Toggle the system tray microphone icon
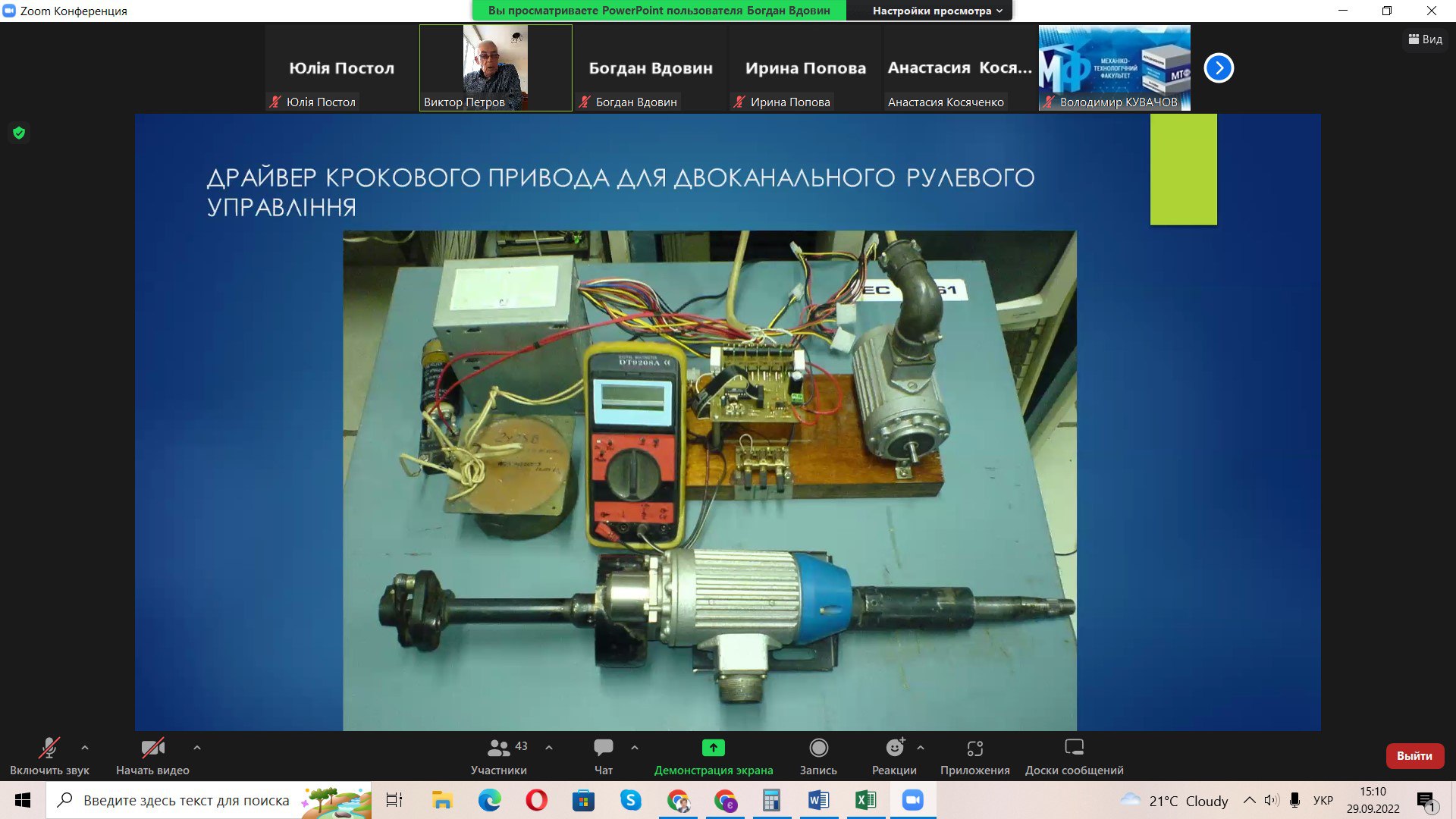This screenshot has height=819, width=1456. pyautogui.click(x=1295, y=800)
